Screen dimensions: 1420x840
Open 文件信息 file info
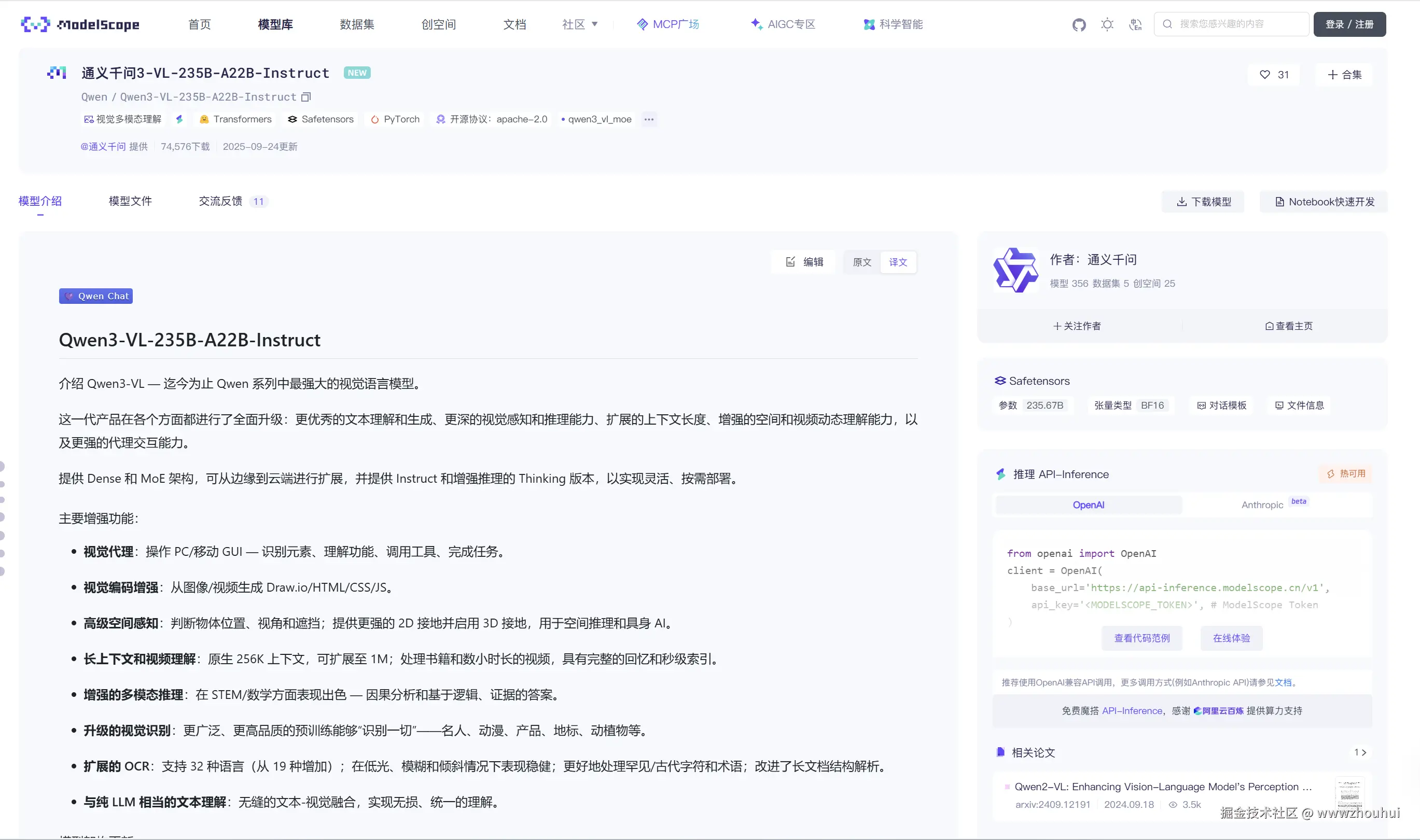pos(1299,405)
